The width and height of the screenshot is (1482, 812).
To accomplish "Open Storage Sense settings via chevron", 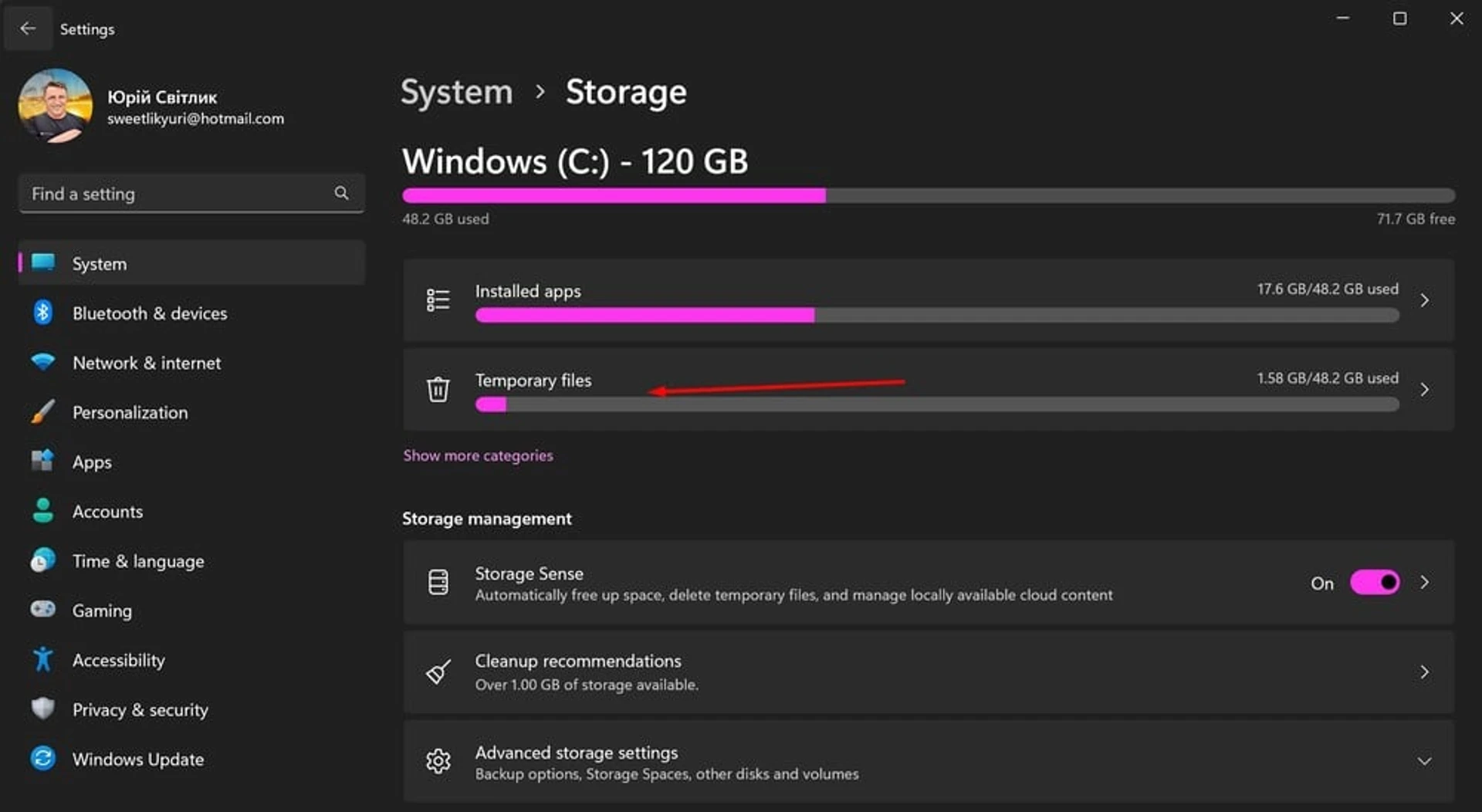I will 1424,583.
